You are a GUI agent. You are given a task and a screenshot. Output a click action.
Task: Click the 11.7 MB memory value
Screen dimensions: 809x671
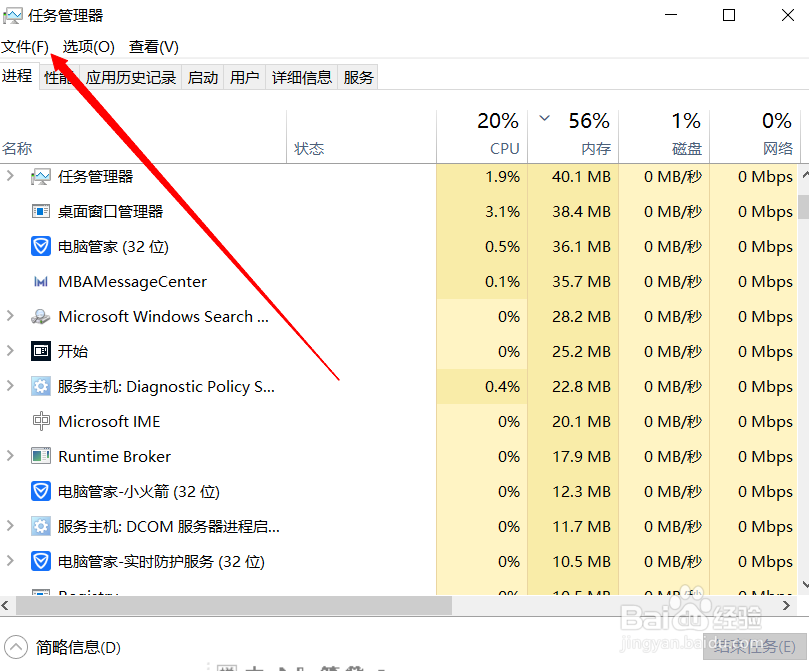(581, 527)
